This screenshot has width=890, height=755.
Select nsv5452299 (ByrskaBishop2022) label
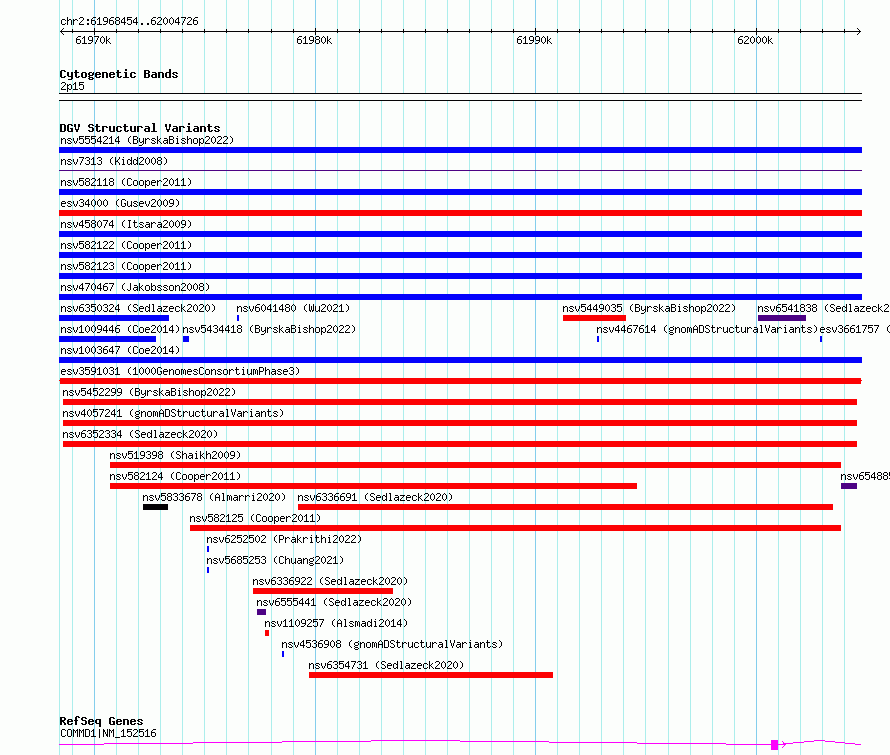click(149, 392)
